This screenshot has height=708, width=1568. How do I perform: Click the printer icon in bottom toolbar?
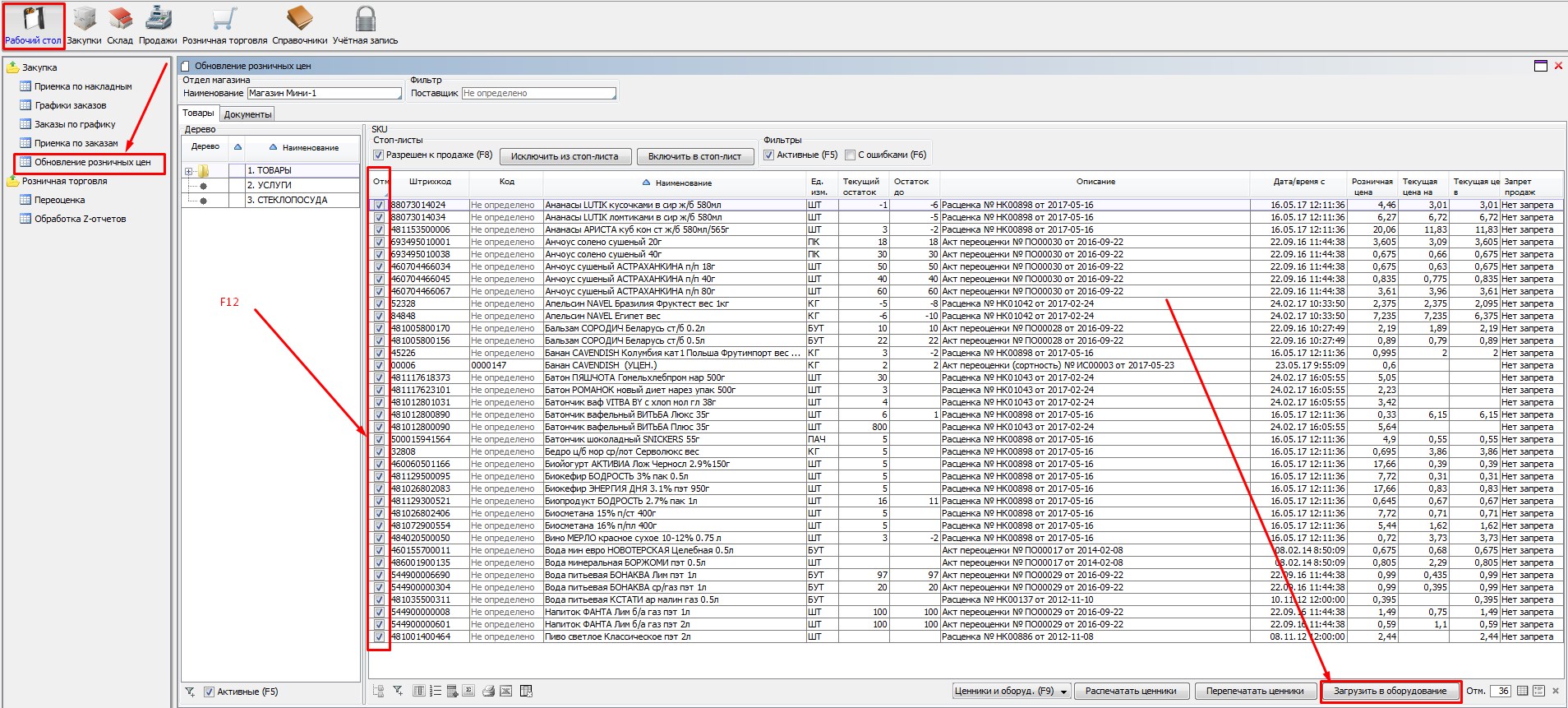click(x=489, y=692)
